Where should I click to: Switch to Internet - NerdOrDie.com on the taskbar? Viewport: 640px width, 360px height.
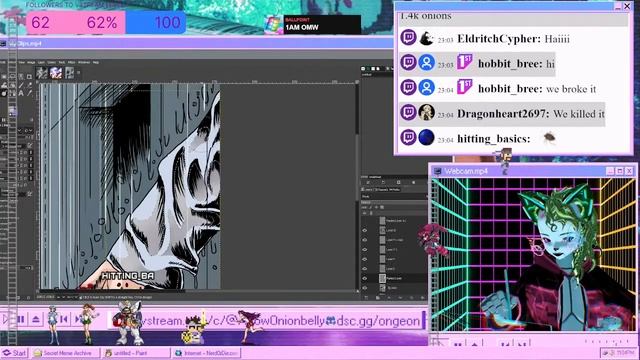[206, 353]
